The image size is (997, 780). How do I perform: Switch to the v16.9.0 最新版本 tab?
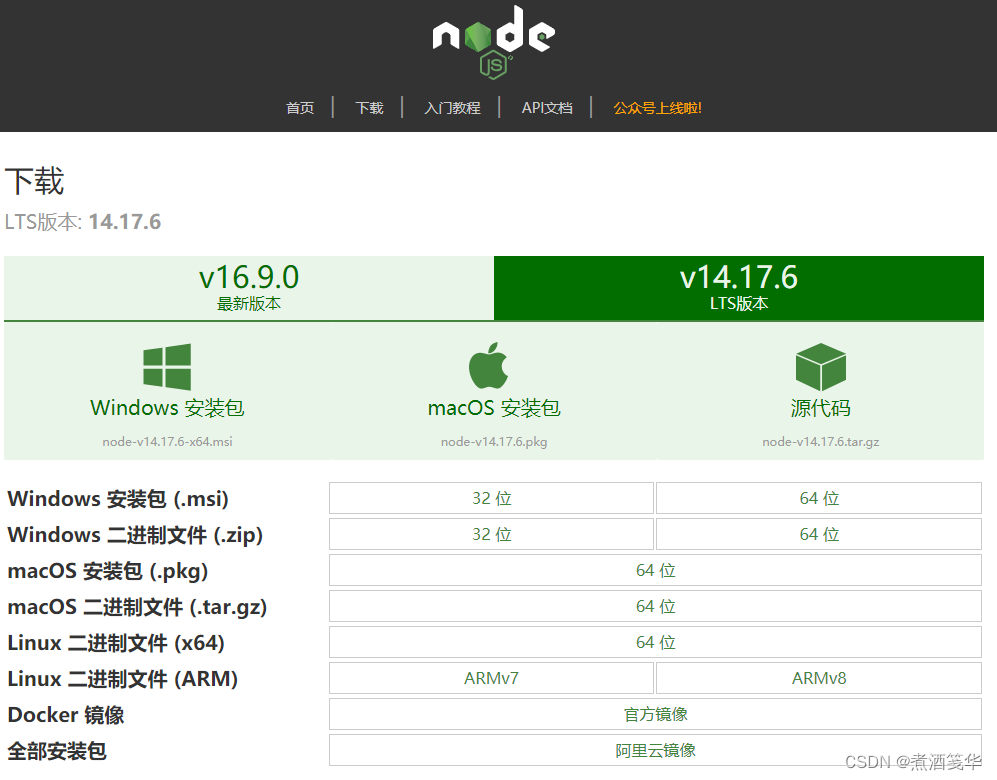click(x=249, y=288)
